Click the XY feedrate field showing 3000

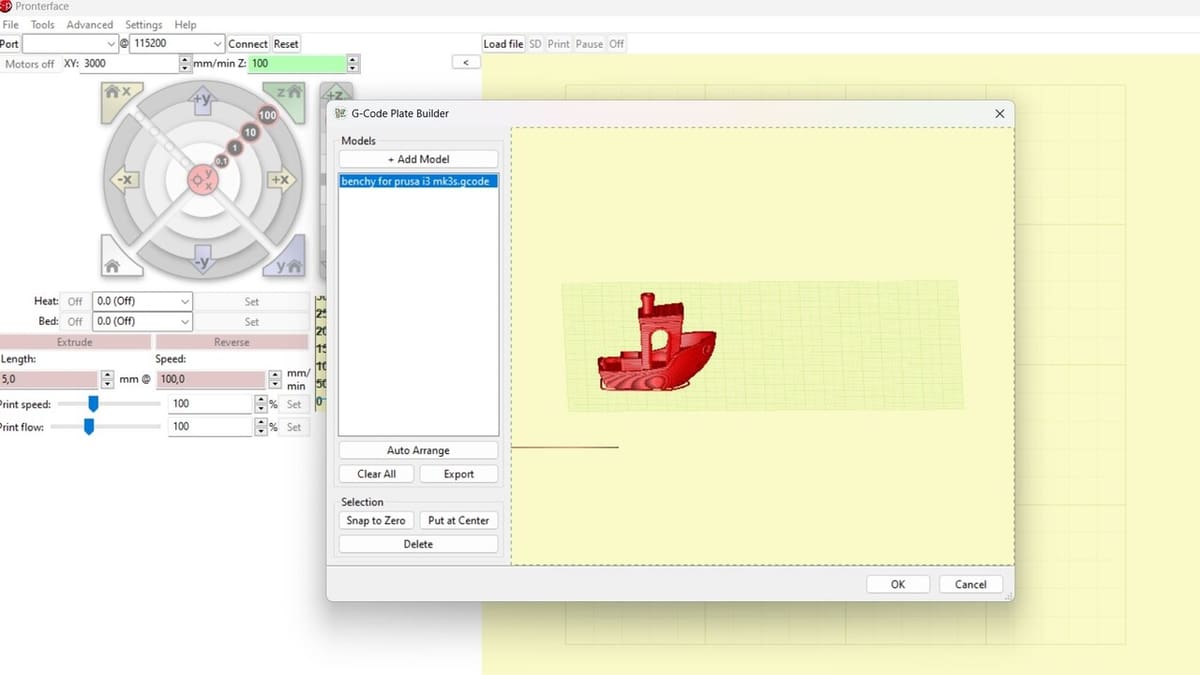point(129,64)
